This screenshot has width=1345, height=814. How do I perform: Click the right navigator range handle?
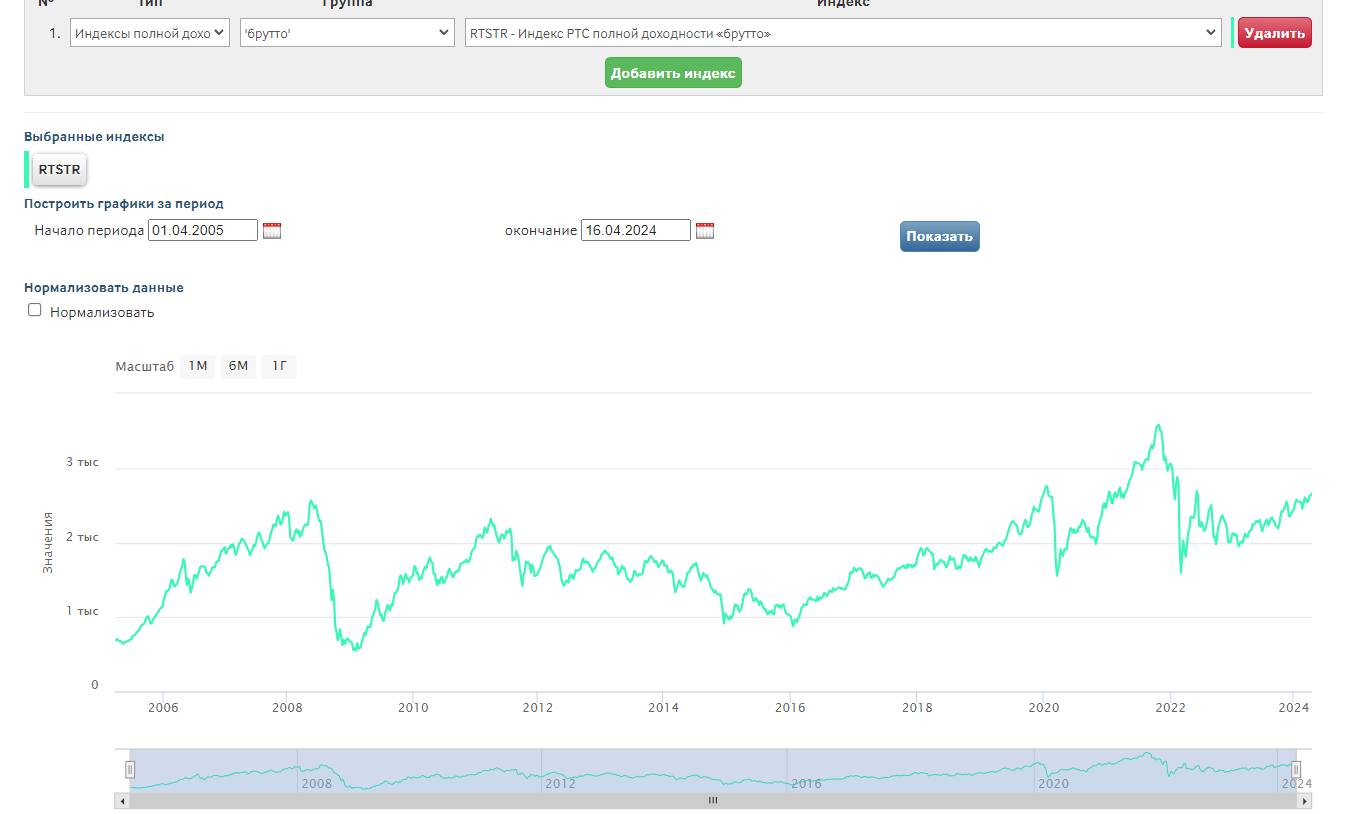coord(1296,769)
